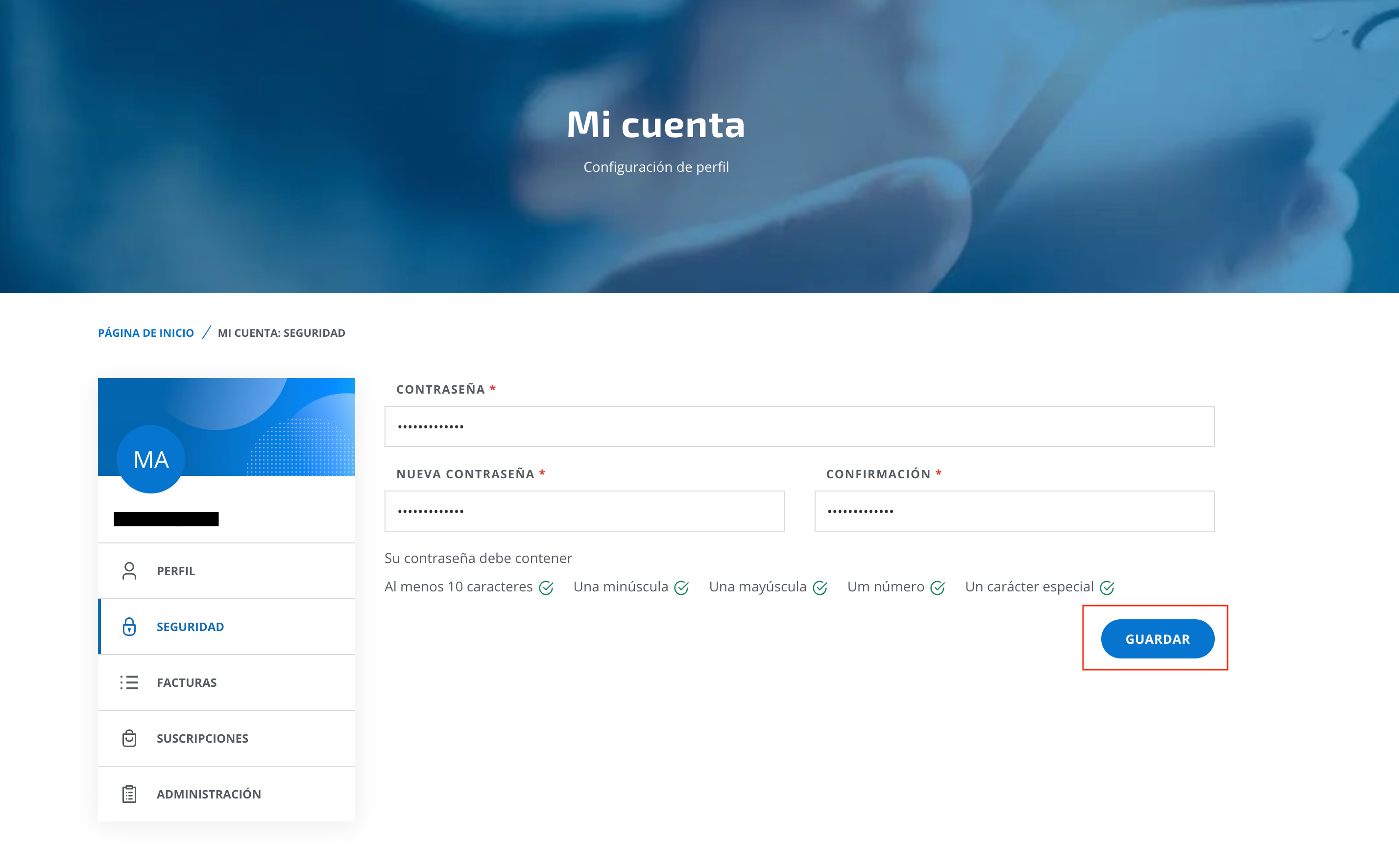
Task: Save the password with Guardar button
Action: tap(1157, 638)
